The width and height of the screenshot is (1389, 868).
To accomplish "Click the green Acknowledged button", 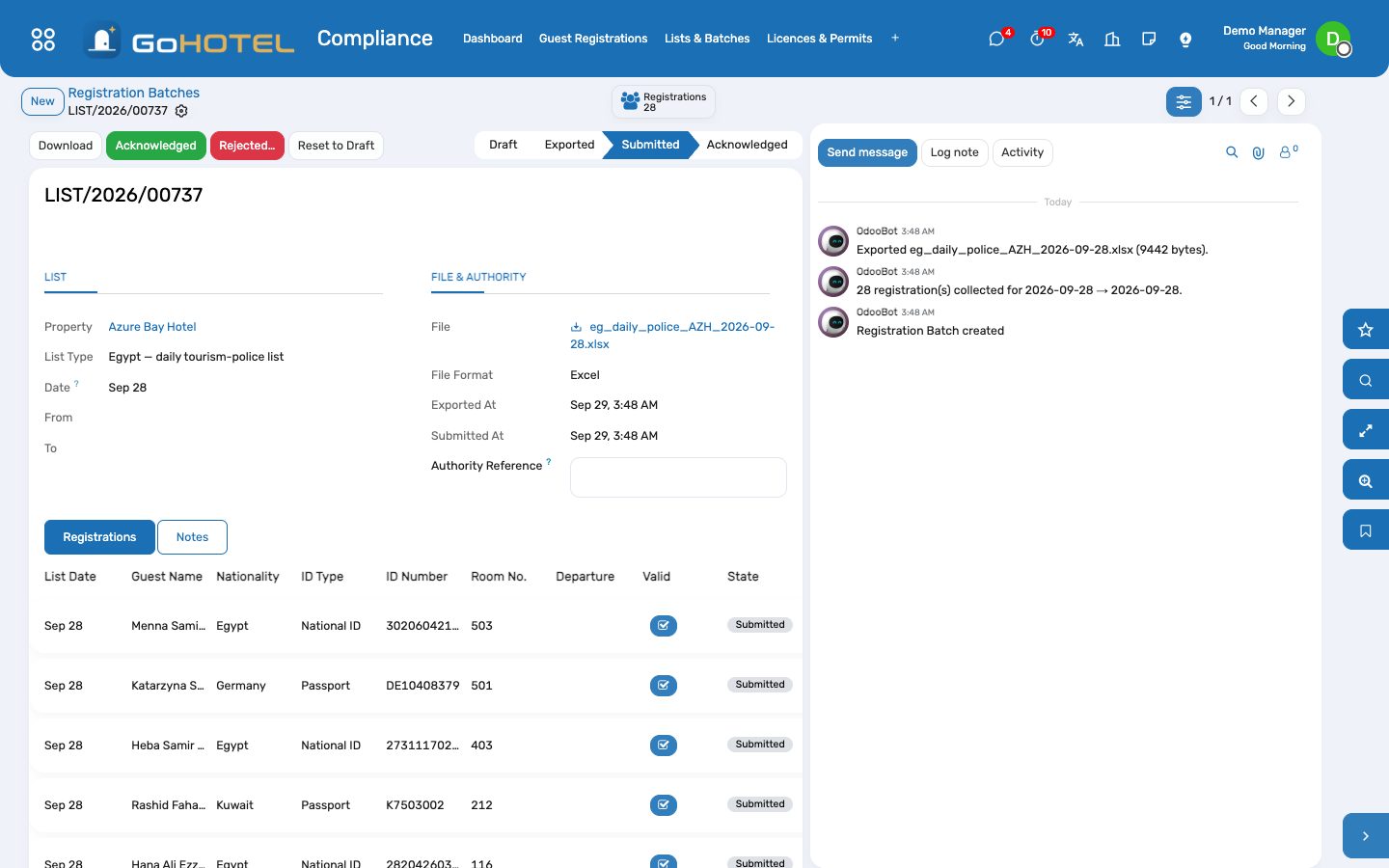I will click(x=155, y=146).
